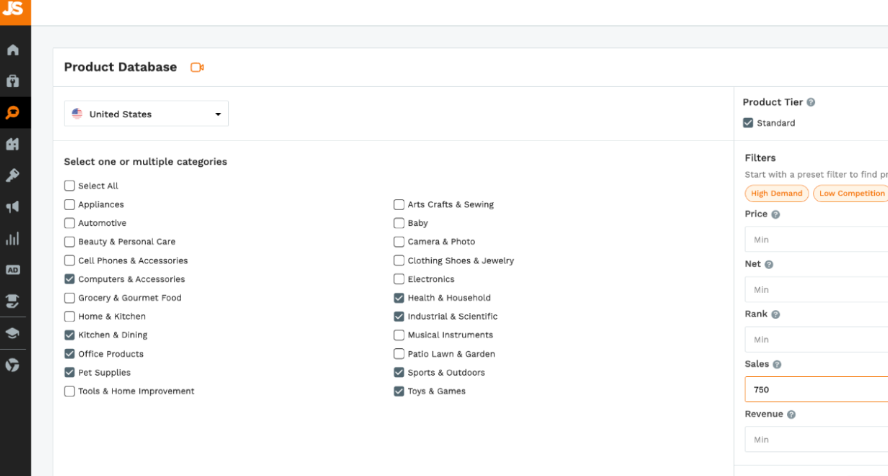888x476 pixels.
Task: Open the graduate person sidebar icon
Action: click(12, 301)
